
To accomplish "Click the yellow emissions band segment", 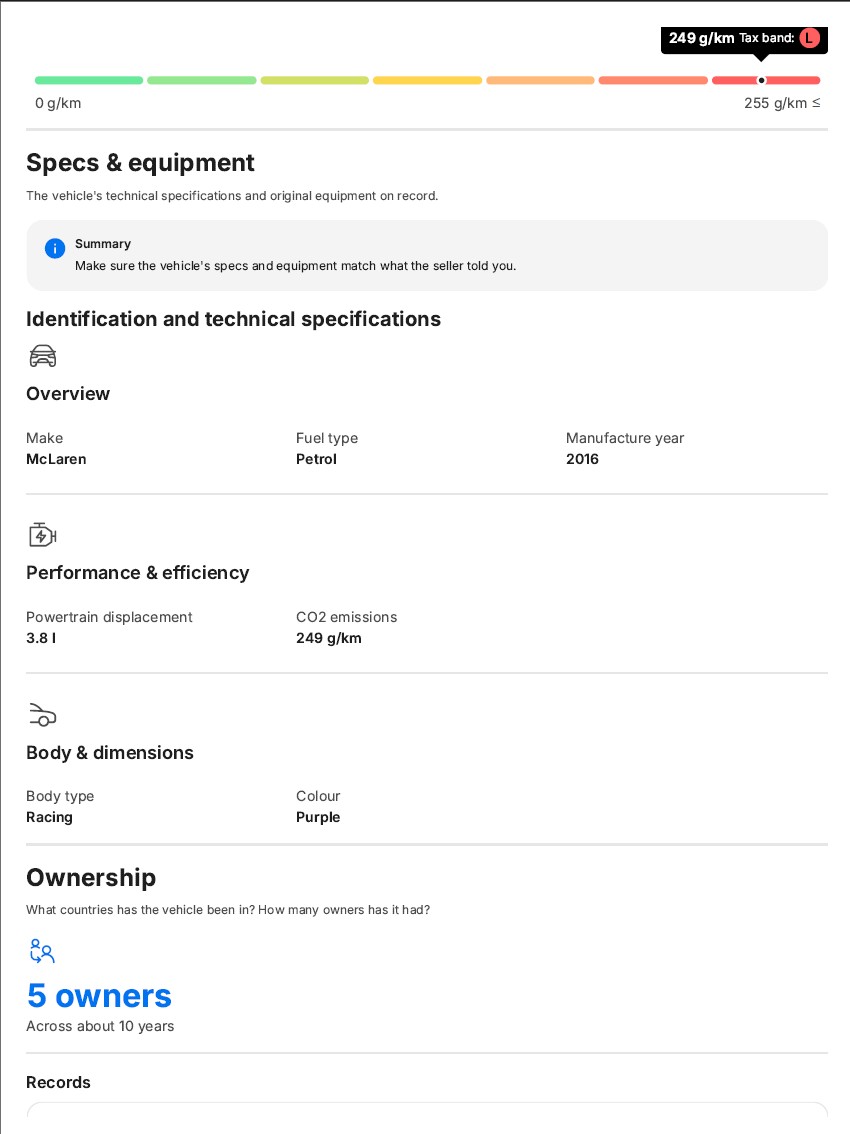I will (428, 80).
